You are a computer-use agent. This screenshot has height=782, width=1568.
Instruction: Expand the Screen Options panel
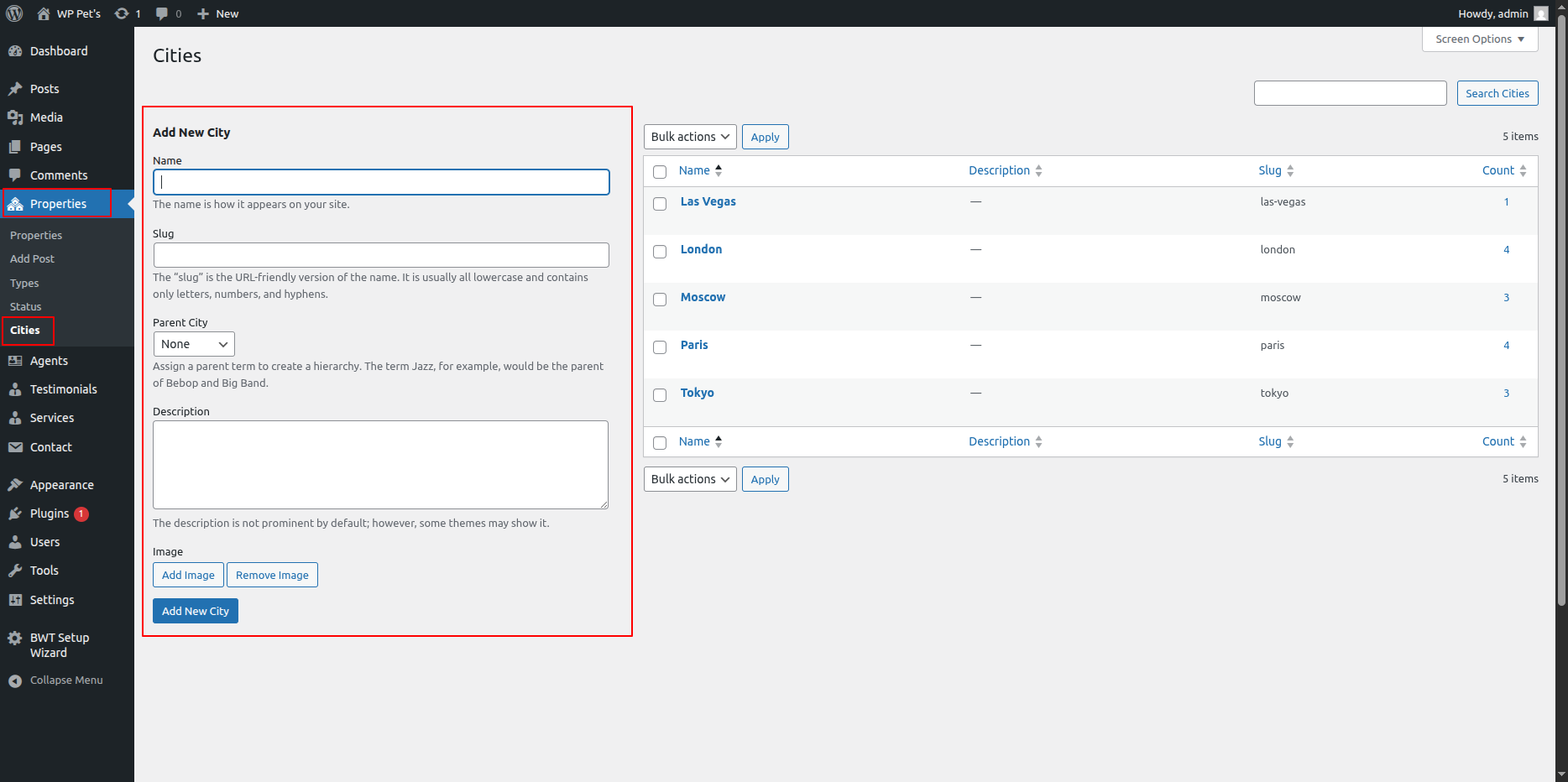coord(1479,39)
